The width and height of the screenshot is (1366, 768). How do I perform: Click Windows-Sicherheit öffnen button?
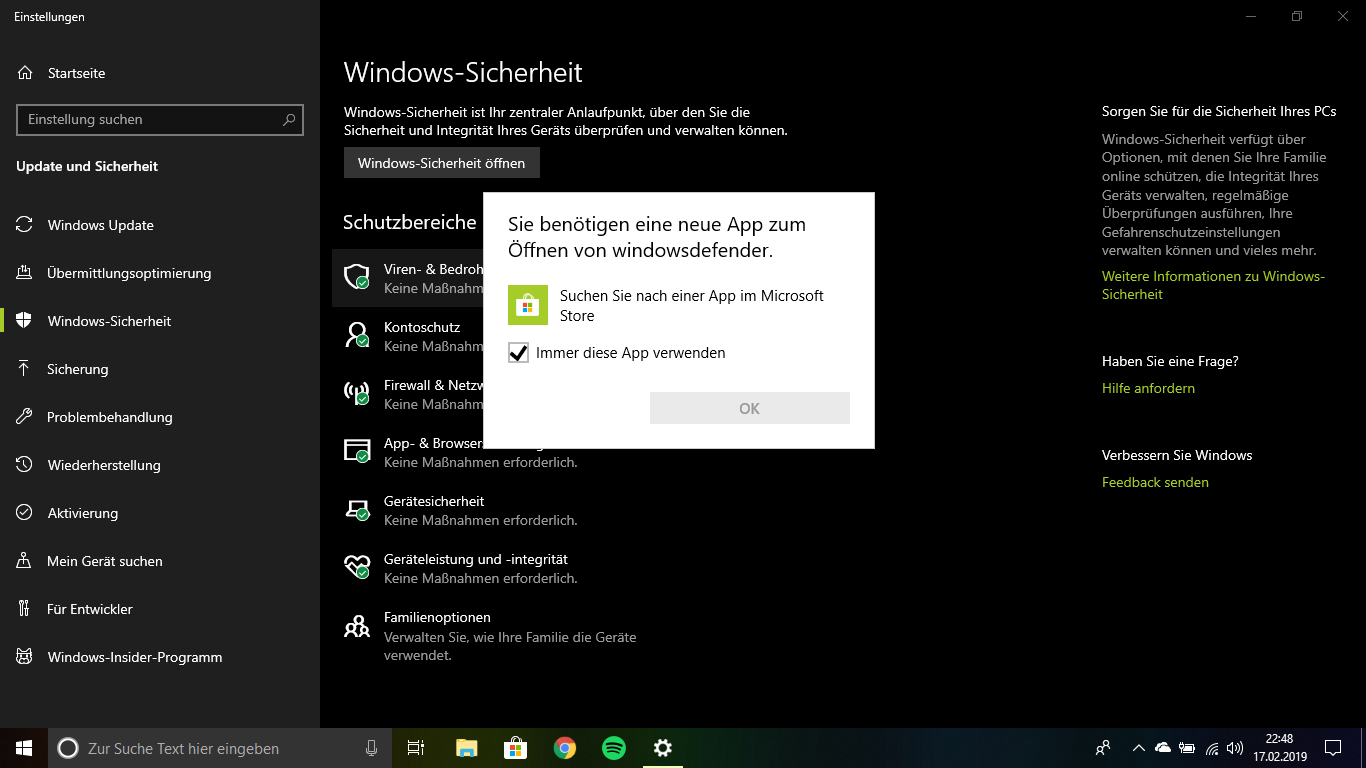442,163
